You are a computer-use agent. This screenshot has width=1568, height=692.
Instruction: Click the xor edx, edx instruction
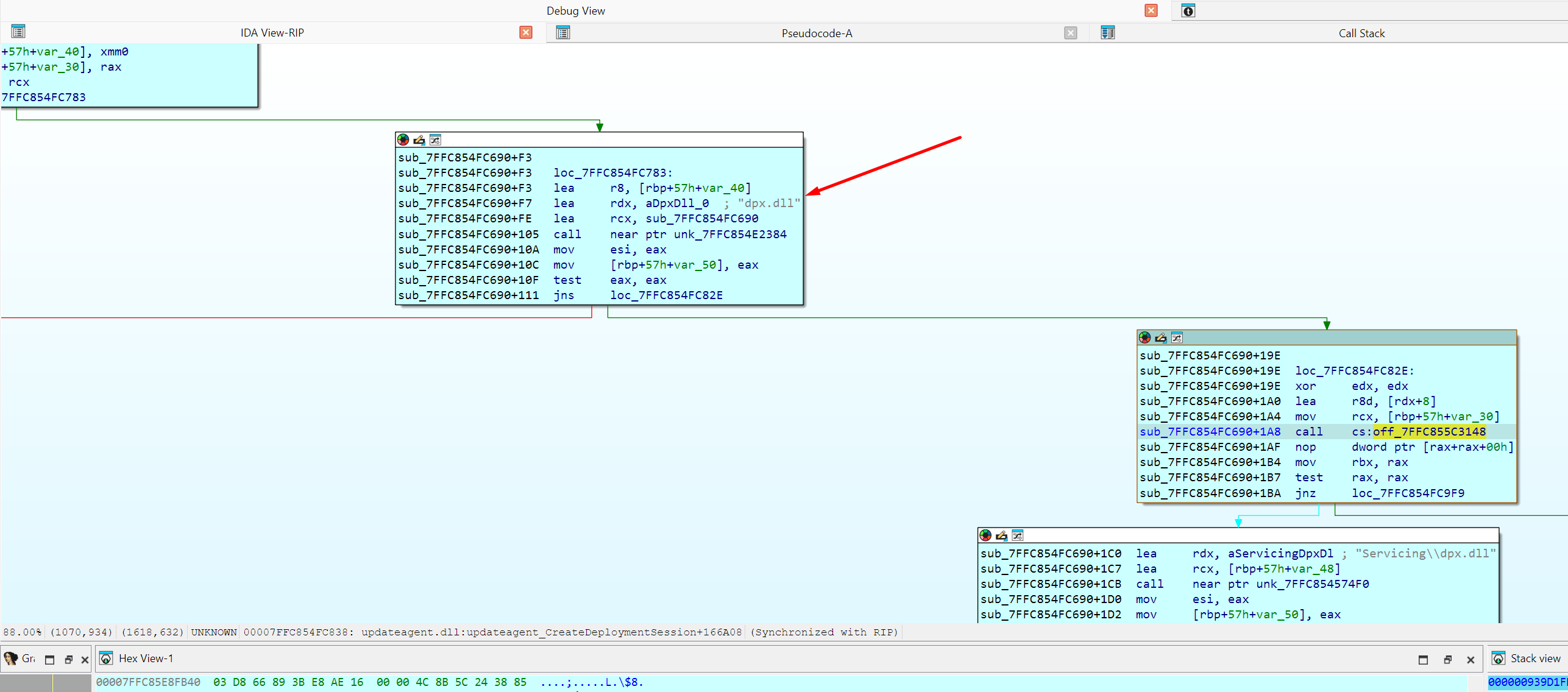1351,386
